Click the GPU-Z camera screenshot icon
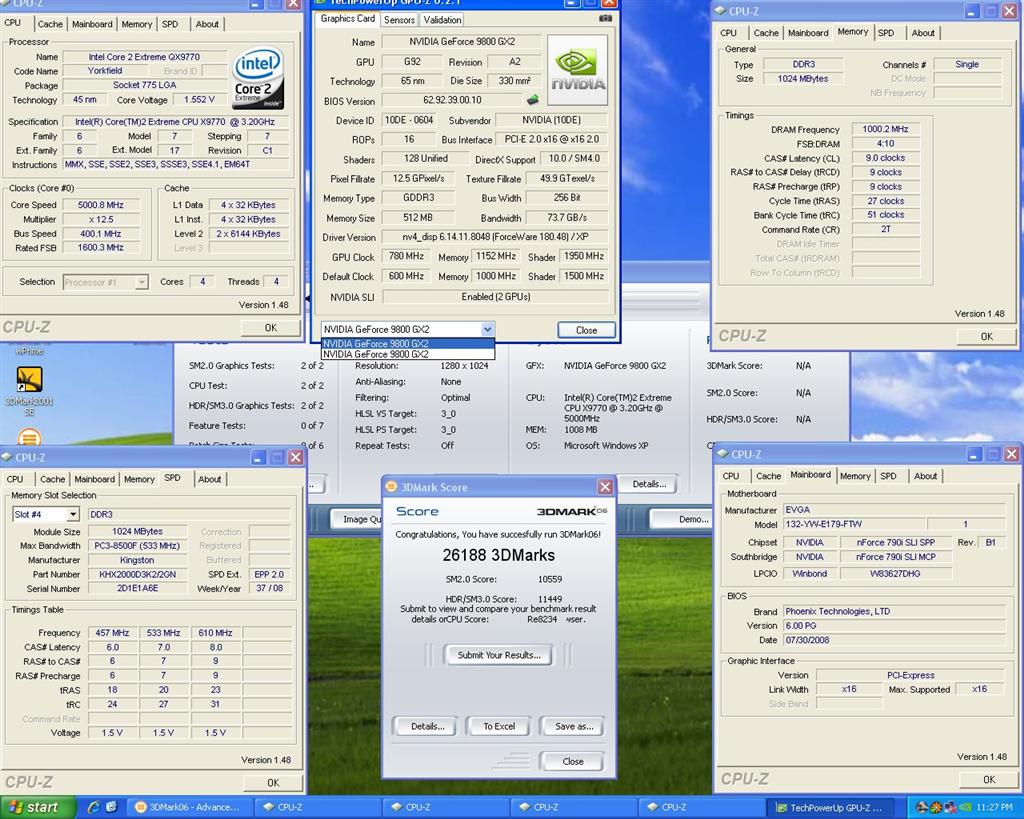This screenshot has height=819, width=1024. pyautogui.click(x=605, y=18)
